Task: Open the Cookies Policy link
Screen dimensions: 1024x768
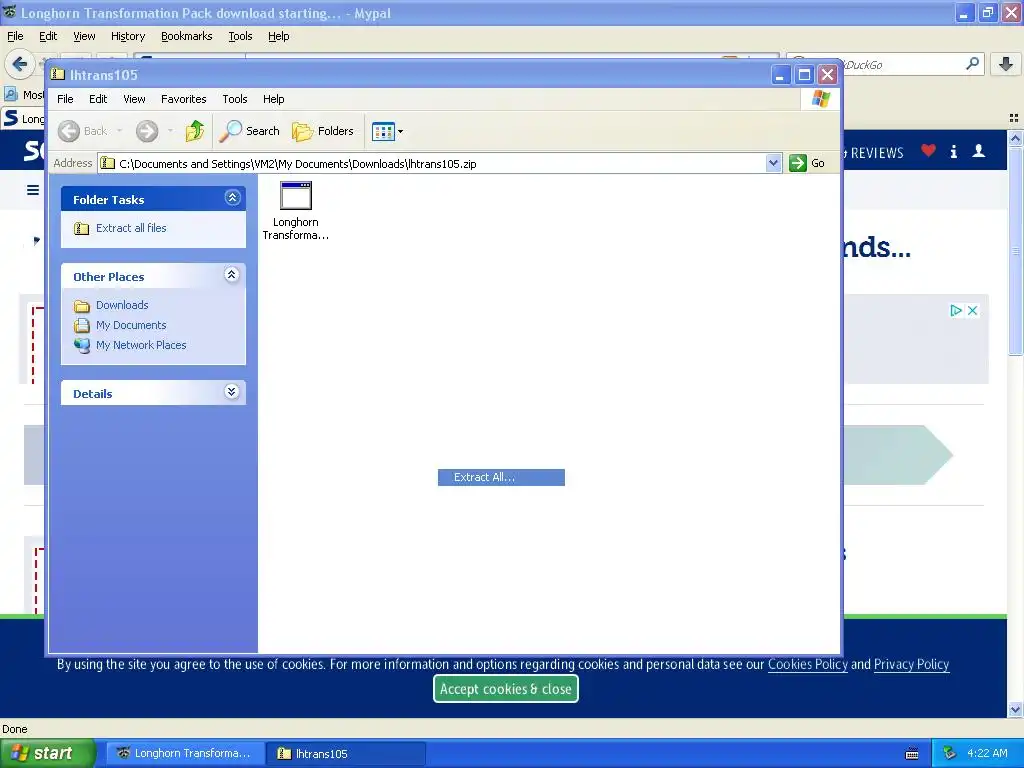Action: (x=807, y=664)
